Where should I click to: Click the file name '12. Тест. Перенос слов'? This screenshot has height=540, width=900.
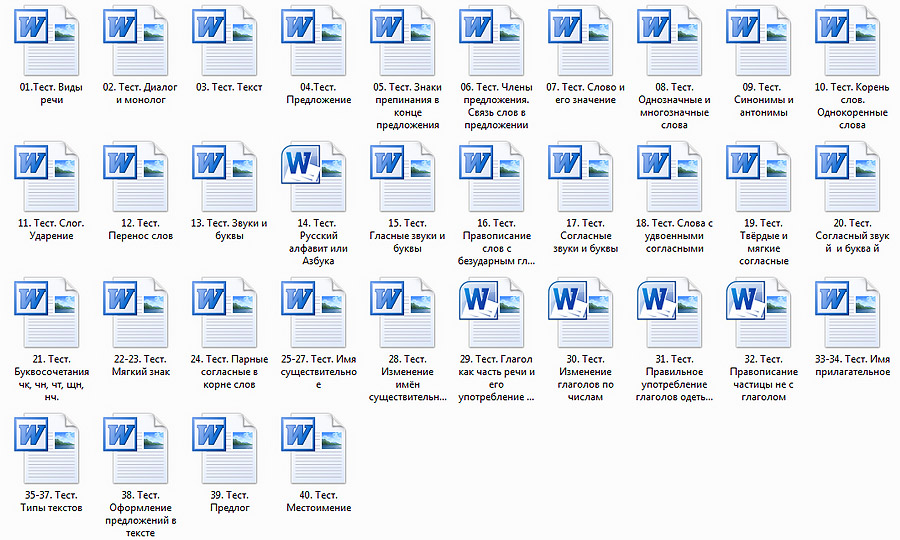point(141,230)
